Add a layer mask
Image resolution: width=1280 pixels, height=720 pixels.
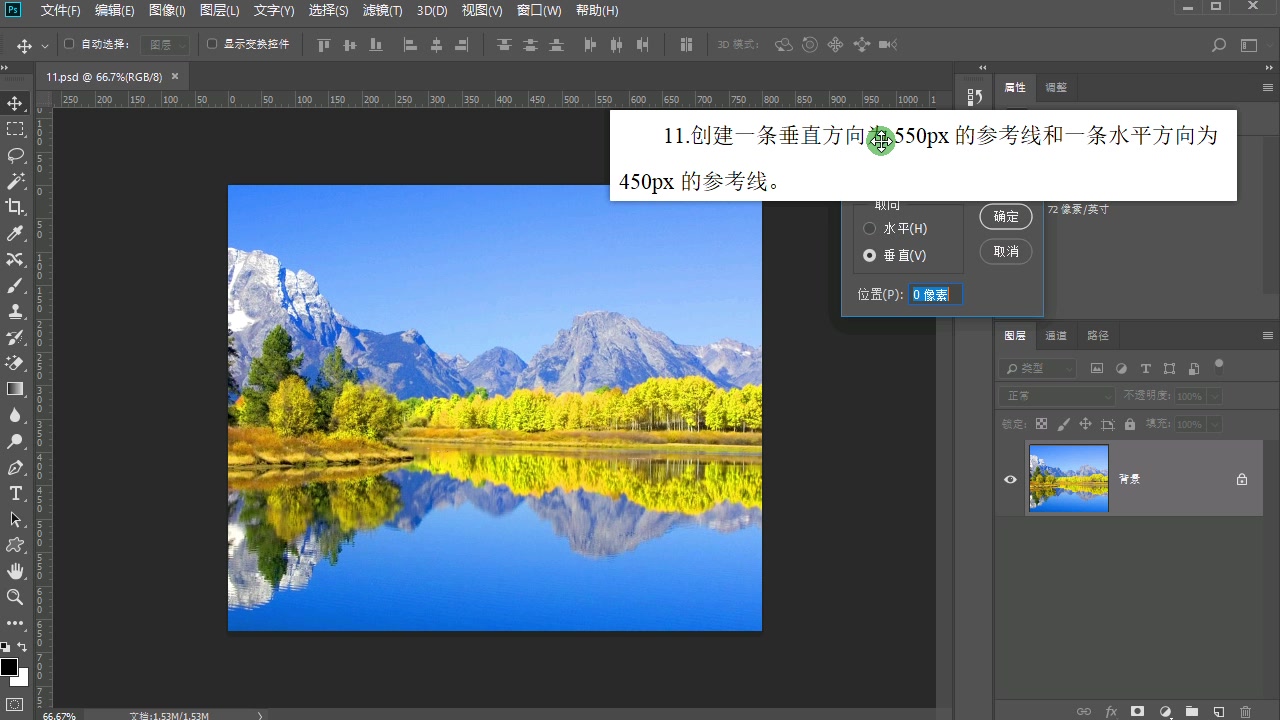pos(1137,712)
